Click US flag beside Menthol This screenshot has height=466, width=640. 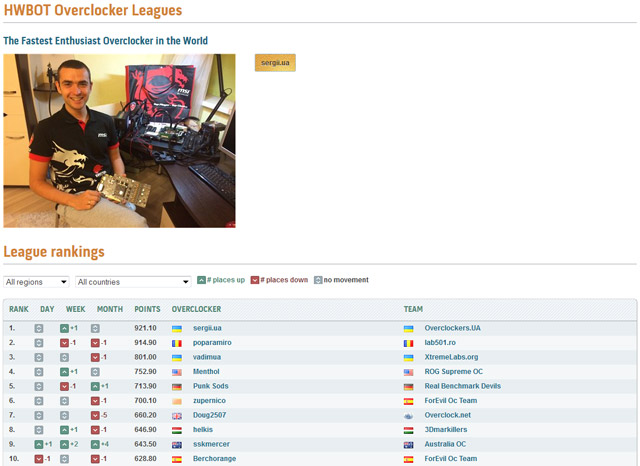coord(177,372)
